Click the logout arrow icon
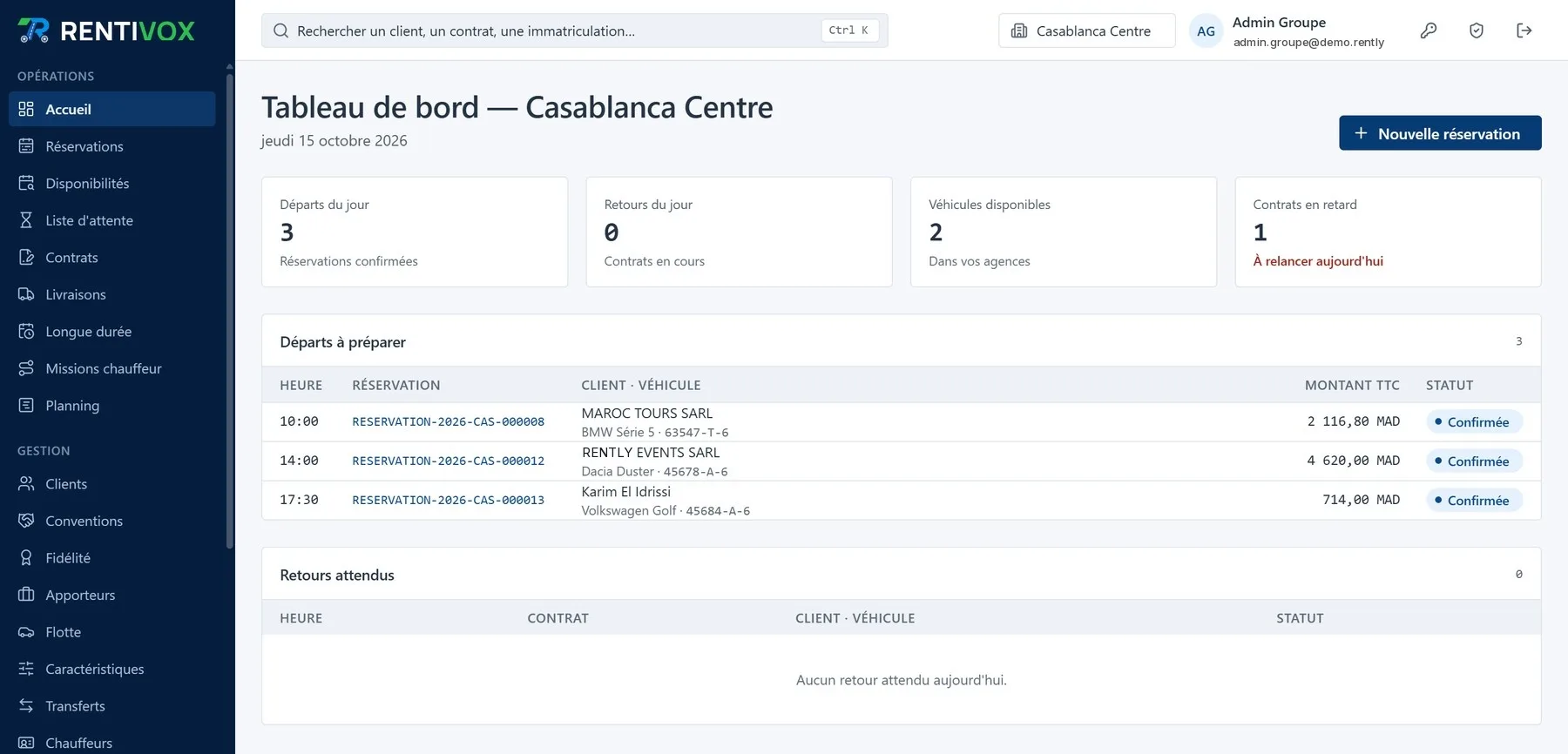 point(1524,30)
